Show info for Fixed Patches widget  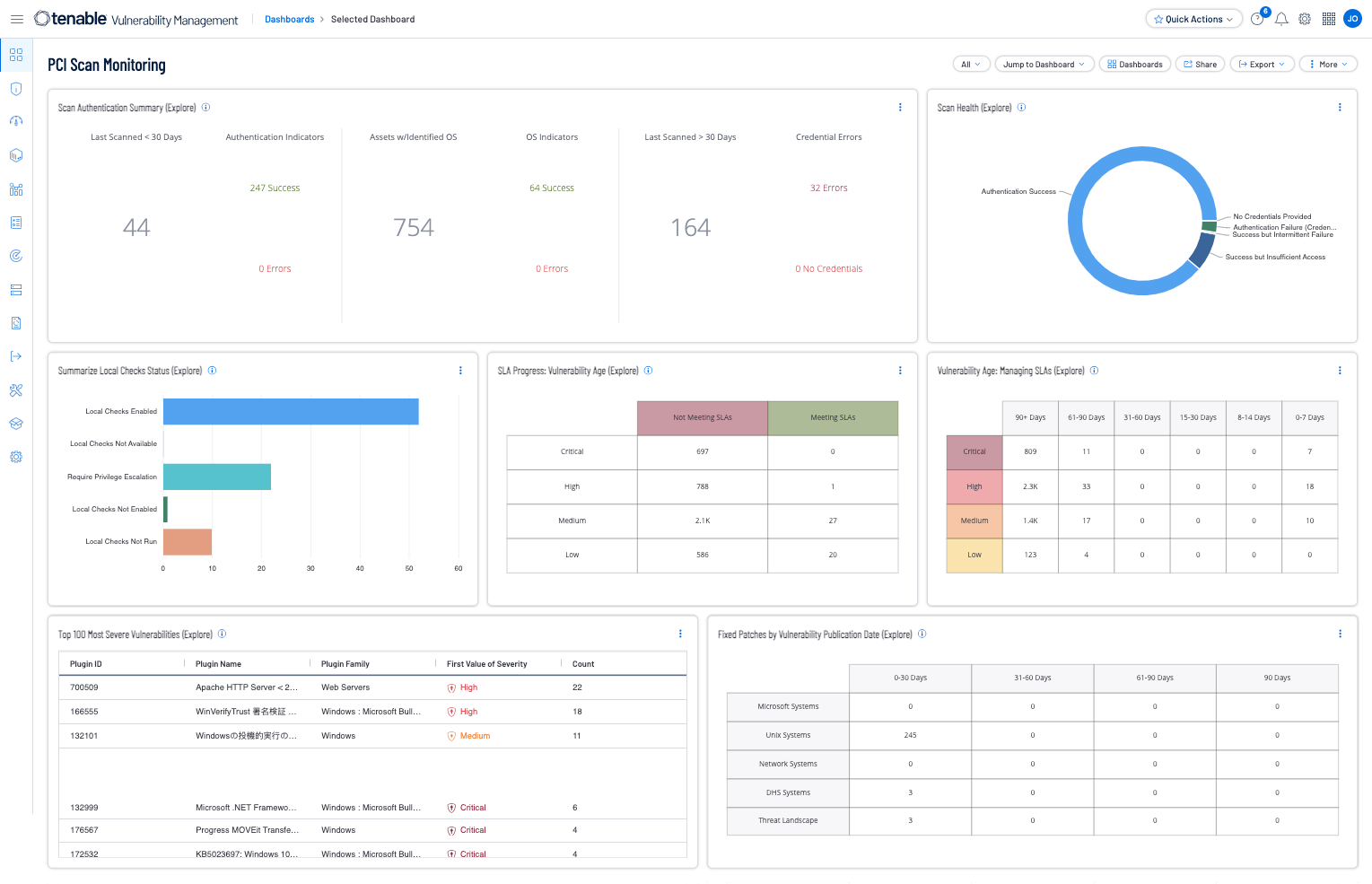tap(922, 634)
